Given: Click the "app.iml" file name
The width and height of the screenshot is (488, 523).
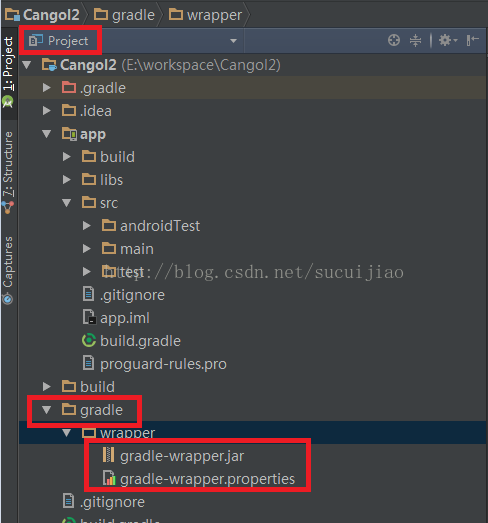Looking at the screenshot, I should [125, 318].
